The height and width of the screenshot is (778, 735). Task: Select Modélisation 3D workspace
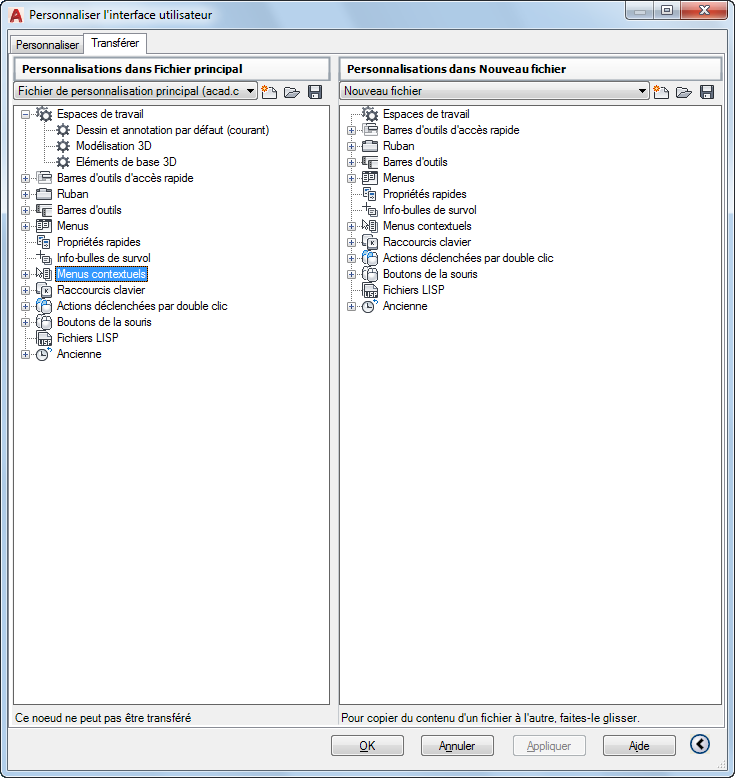114,146
